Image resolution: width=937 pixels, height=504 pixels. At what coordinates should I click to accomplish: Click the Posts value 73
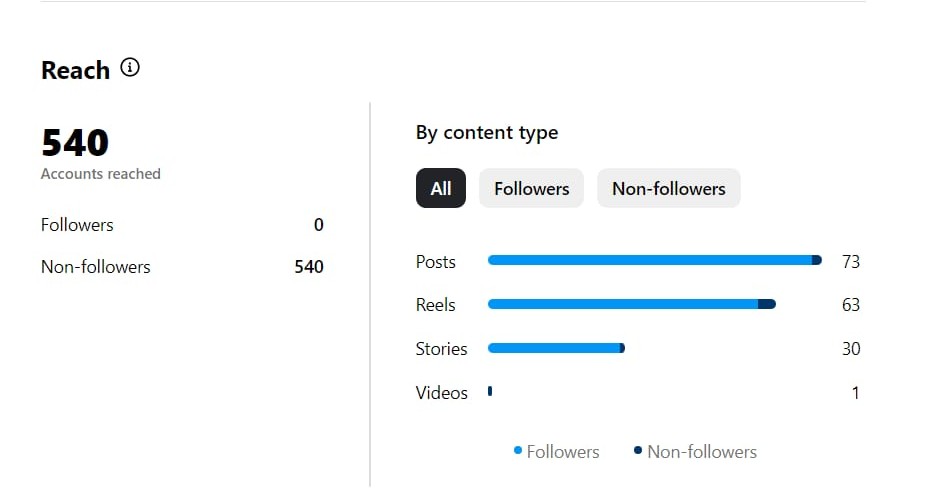click(x=851, y=262)
